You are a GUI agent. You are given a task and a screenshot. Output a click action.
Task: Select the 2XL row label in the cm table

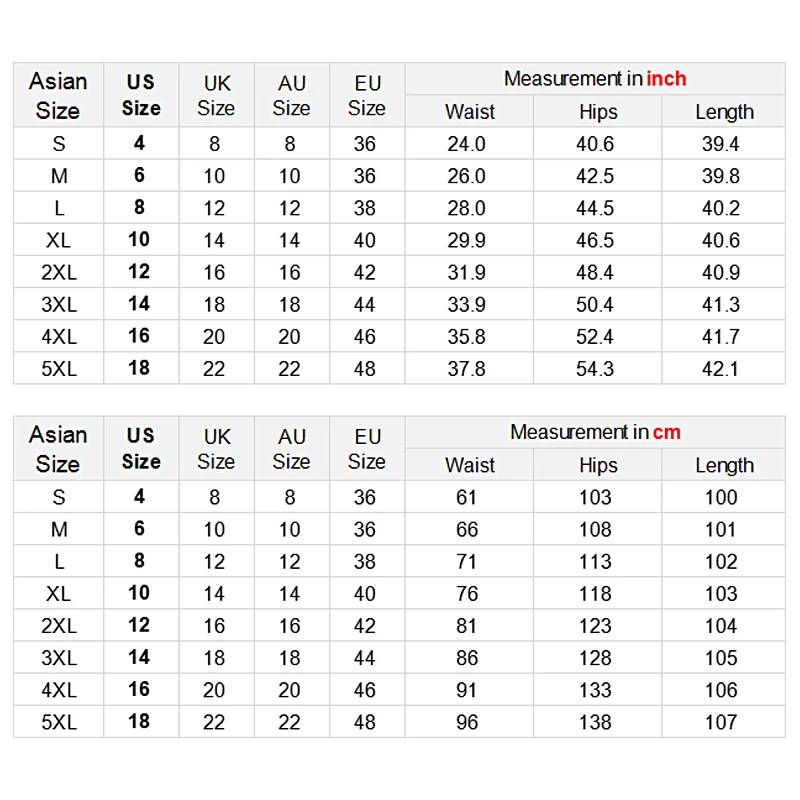pos(58,626)
